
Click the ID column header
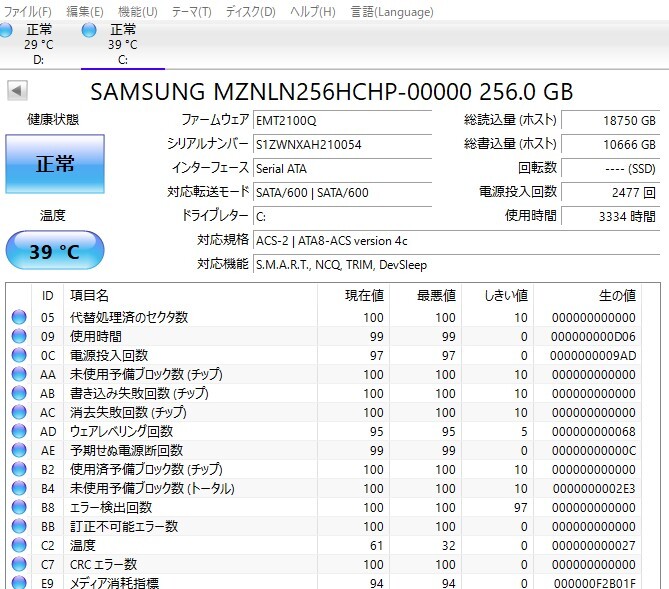pos(47,295)
